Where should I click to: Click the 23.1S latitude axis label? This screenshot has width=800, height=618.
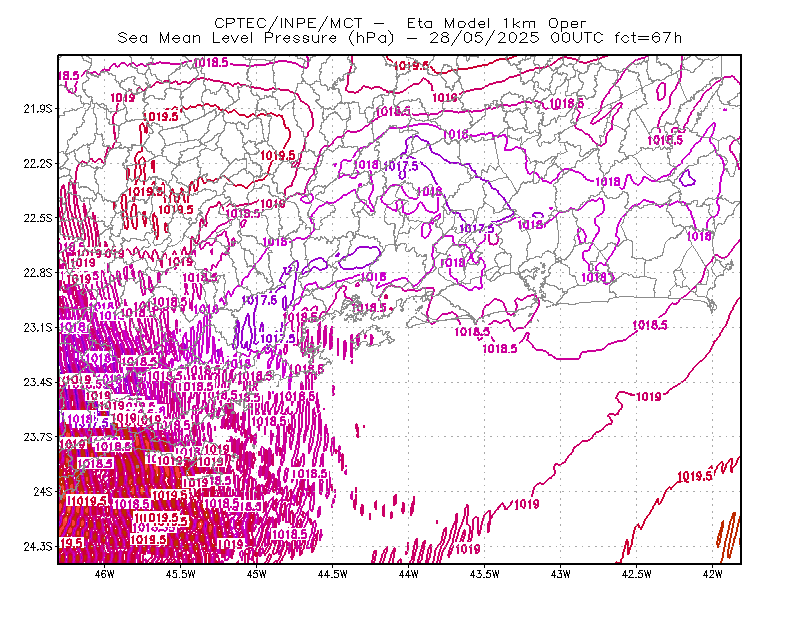37,327
